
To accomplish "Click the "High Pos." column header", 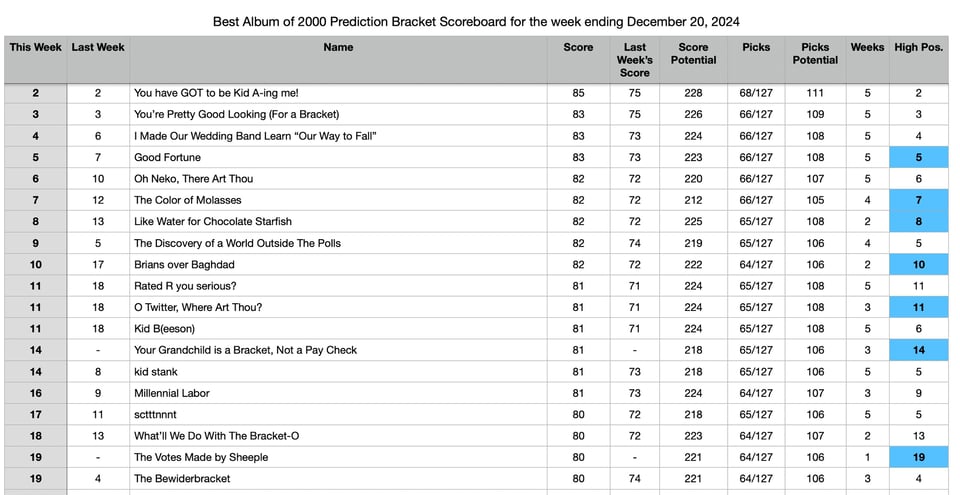I will (919, 47).
